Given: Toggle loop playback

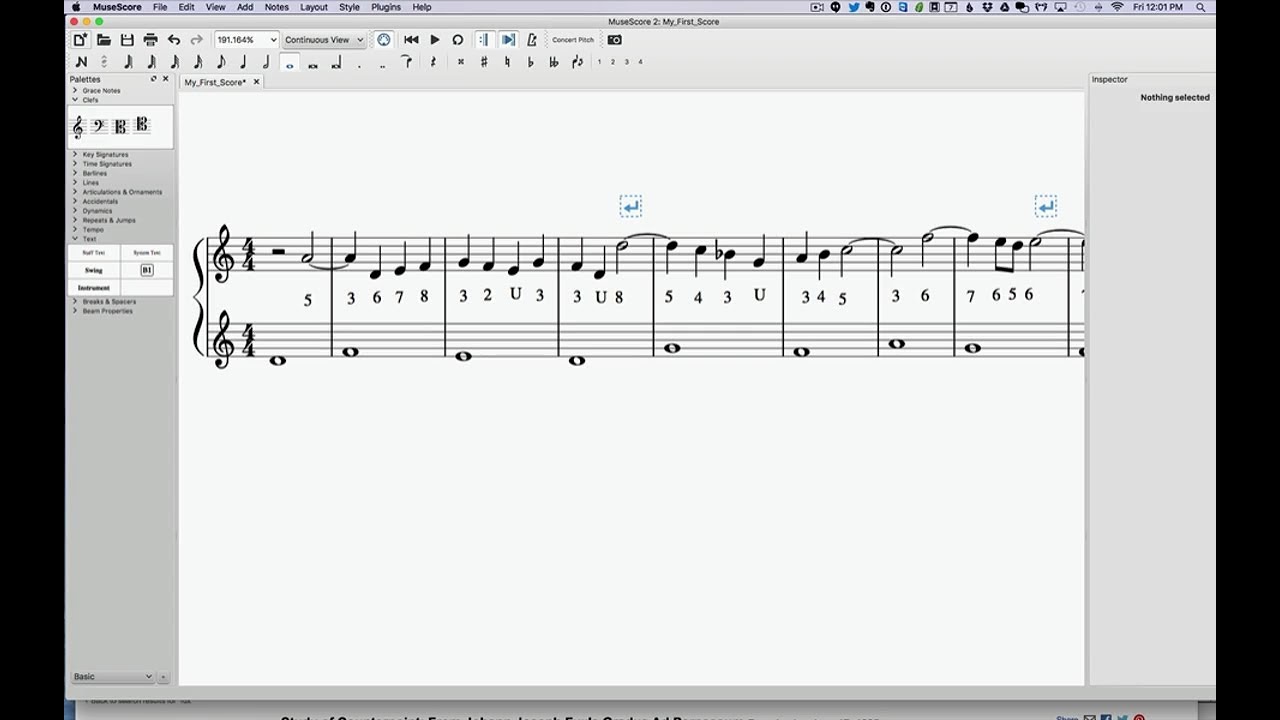Looking at the screenshot, I should point(458,40).
